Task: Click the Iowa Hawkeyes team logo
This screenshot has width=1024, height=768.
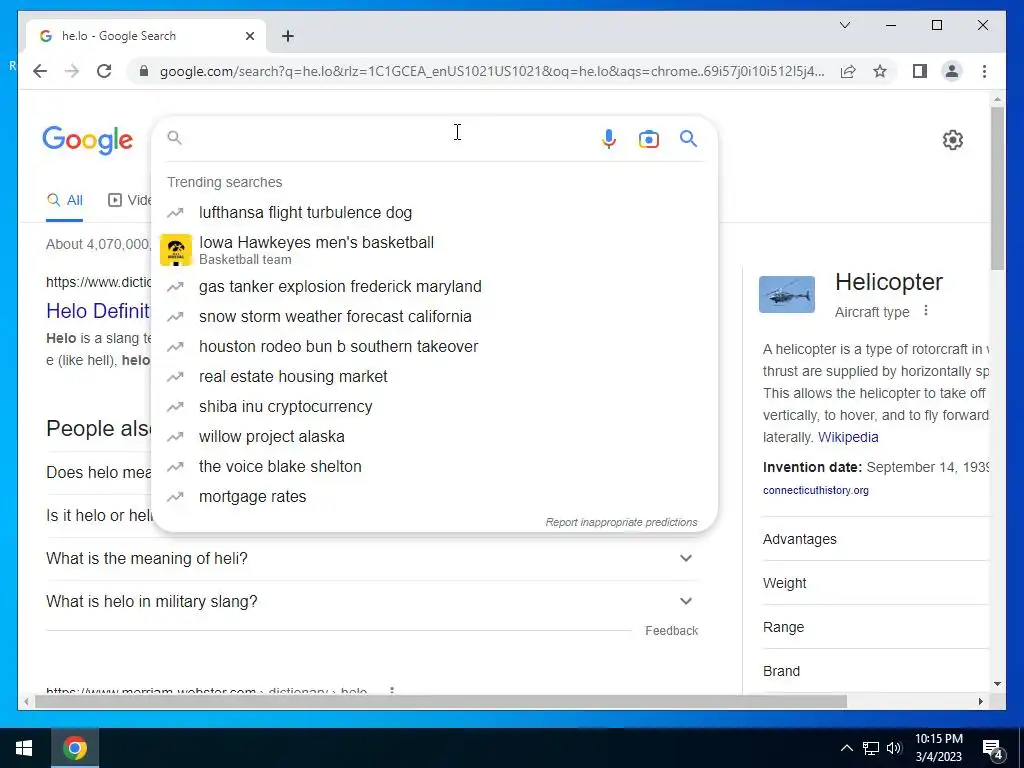Action: tap(176, 250)
